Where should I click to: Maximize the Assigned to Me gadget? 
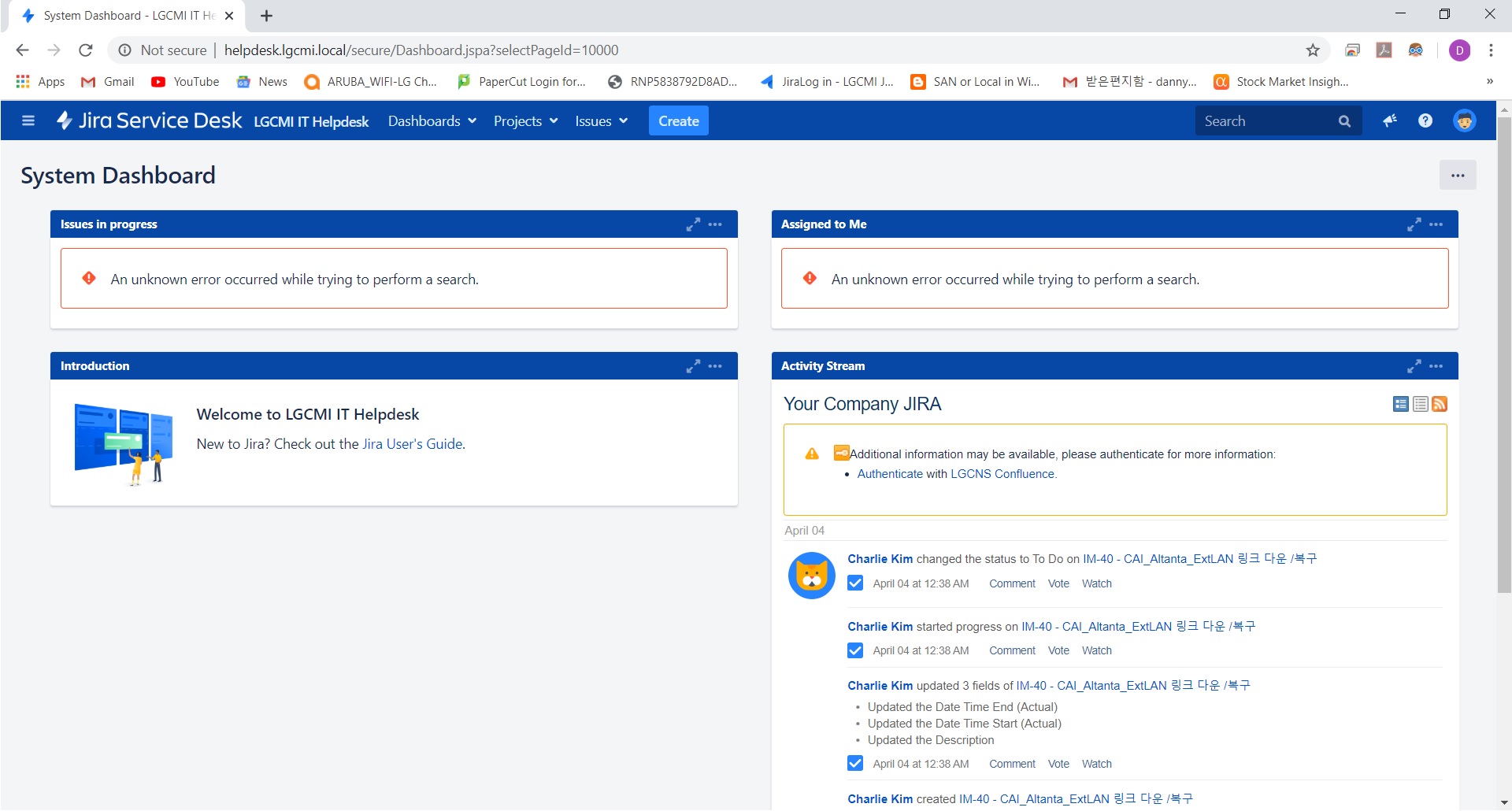[x=1414, y=224]
